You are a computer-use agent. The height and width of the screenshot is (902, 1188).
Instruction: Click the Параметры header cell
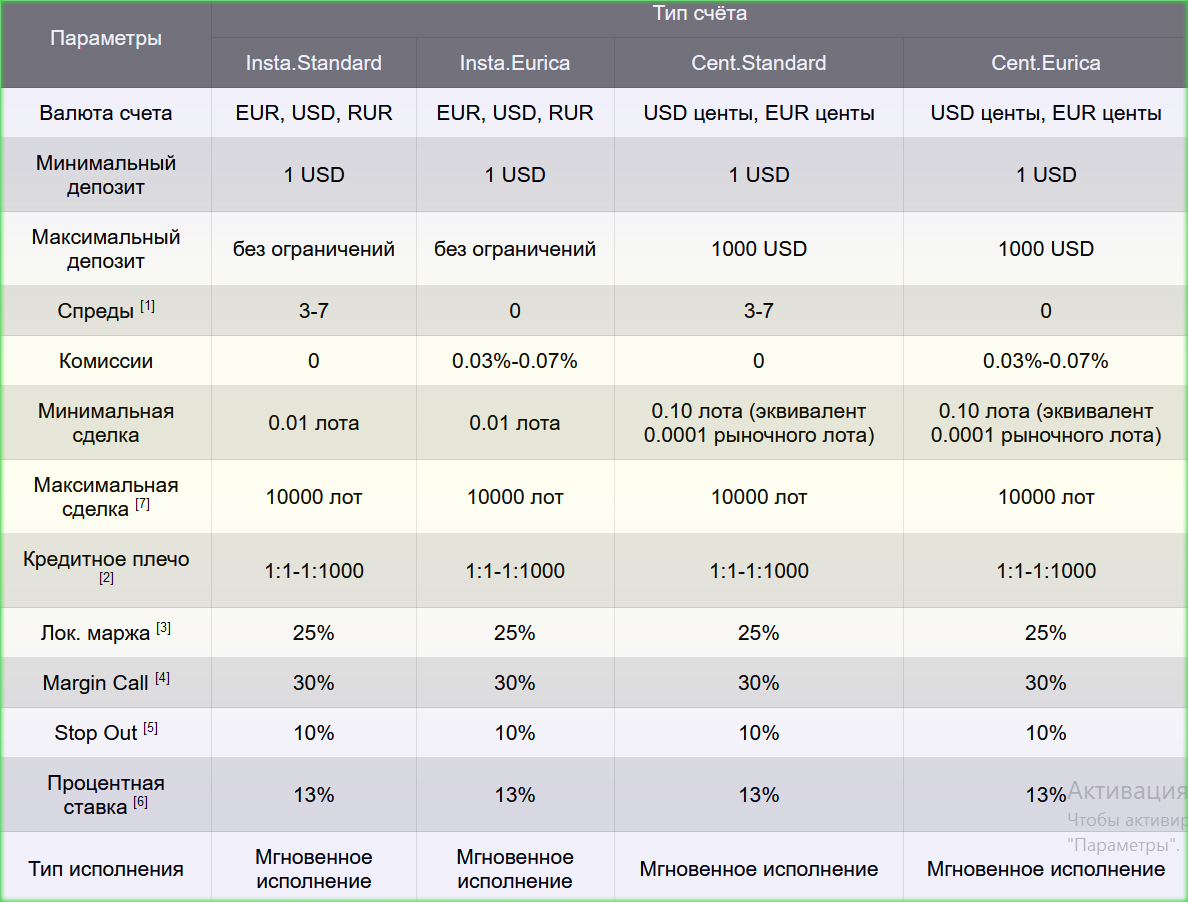point(106,40)
